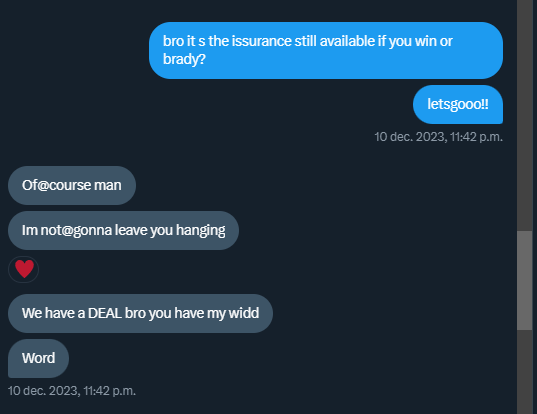The height and width of the screenshot is (414, 537).
Task: Click the 'Of@course man' received message
Action: 72,185
